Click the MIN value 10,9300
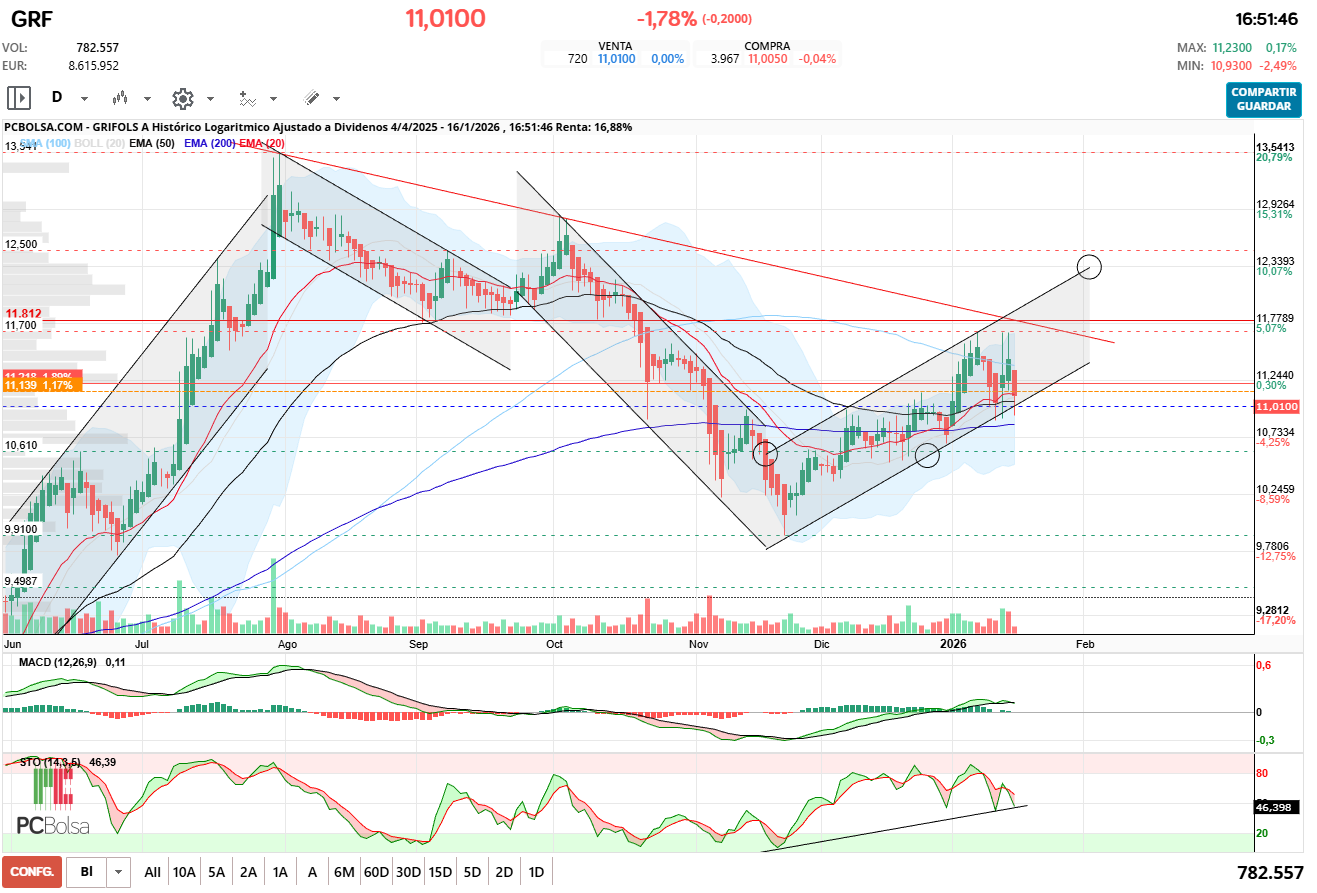 (1231, 65)
